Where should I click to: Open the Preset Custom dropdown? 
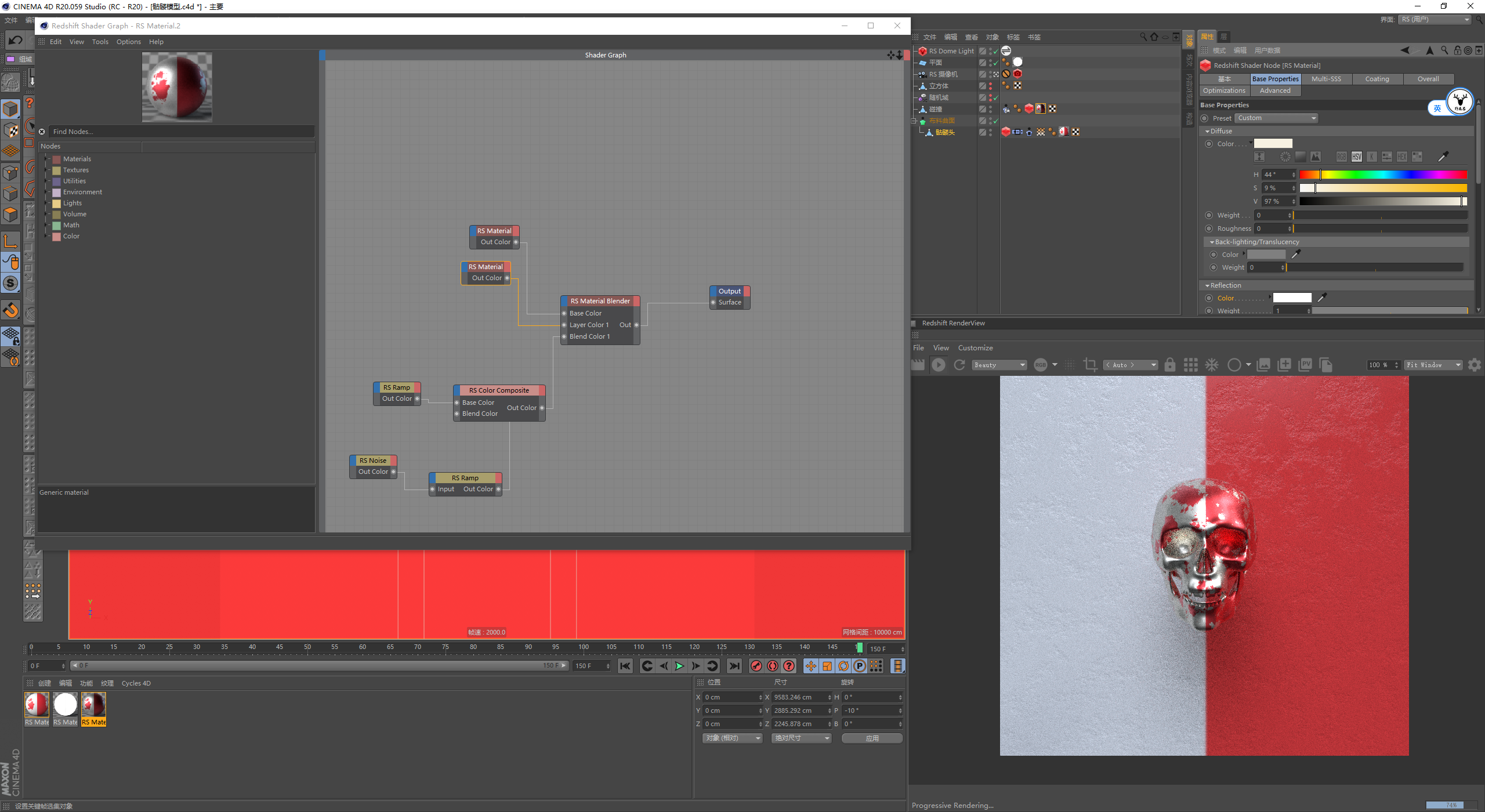coord(1276,118)
